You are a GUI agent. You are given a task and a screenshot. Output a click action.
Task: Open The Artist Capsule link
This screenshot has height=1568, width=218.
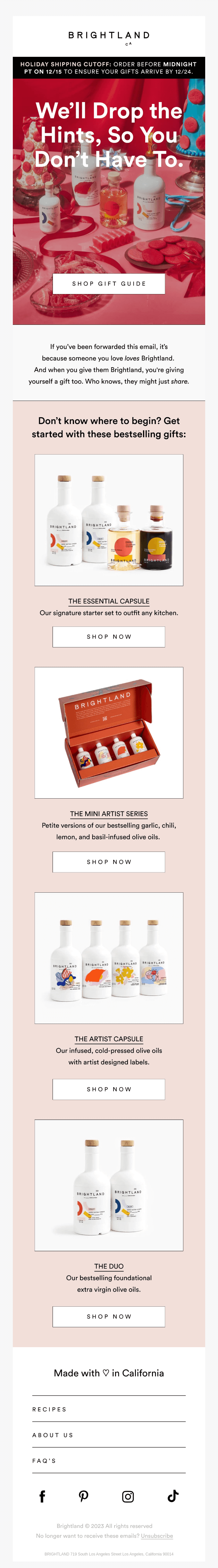tap(109, 1039)
